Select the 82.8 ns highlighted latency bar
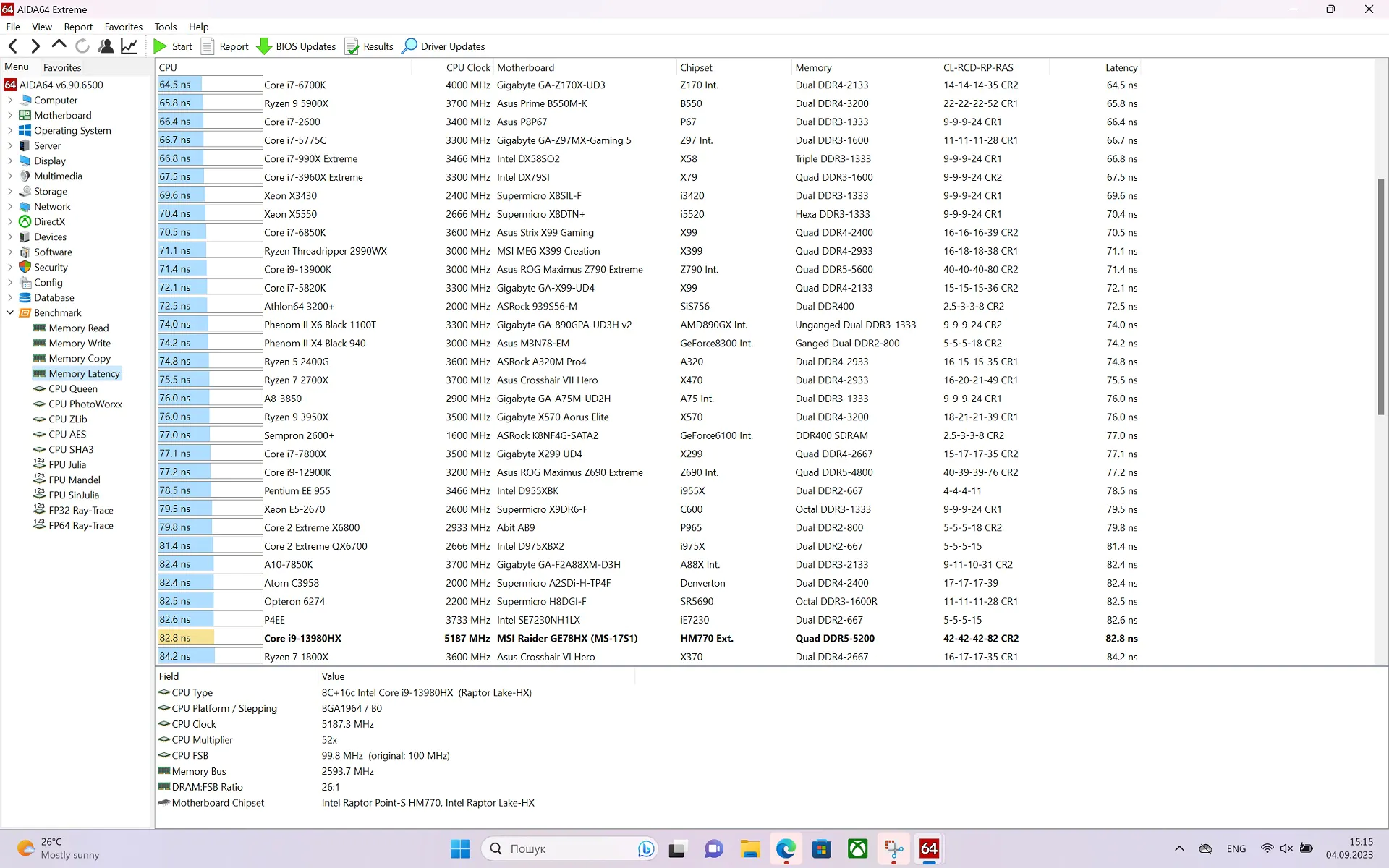The height and width of the screenshot is (868, 1389). [210, 638]
